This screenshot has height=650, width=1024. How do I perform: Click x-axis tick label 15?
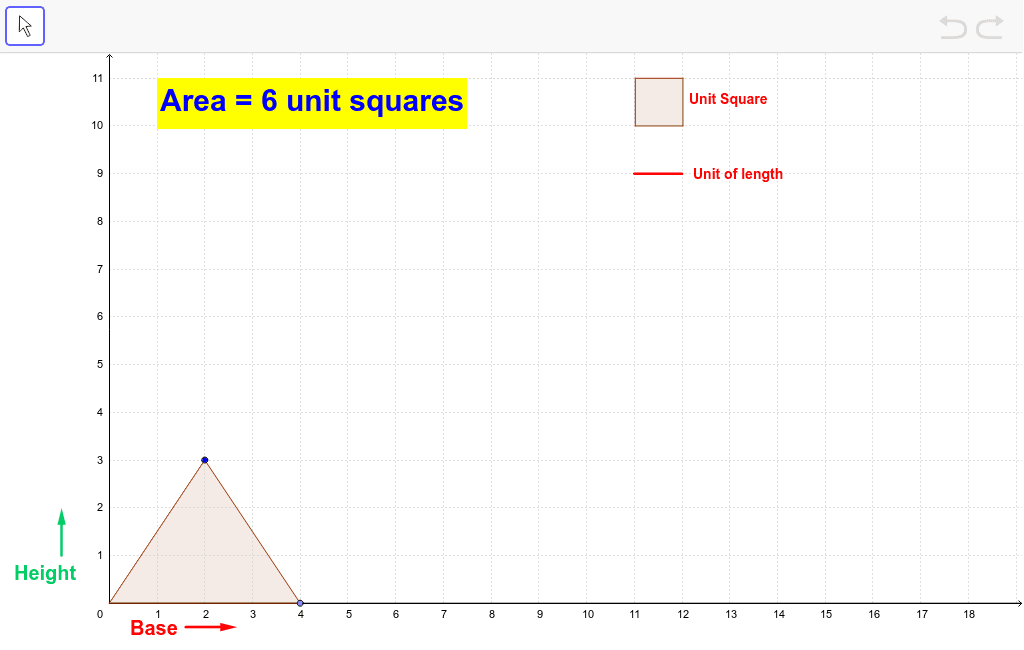[826, 614]
